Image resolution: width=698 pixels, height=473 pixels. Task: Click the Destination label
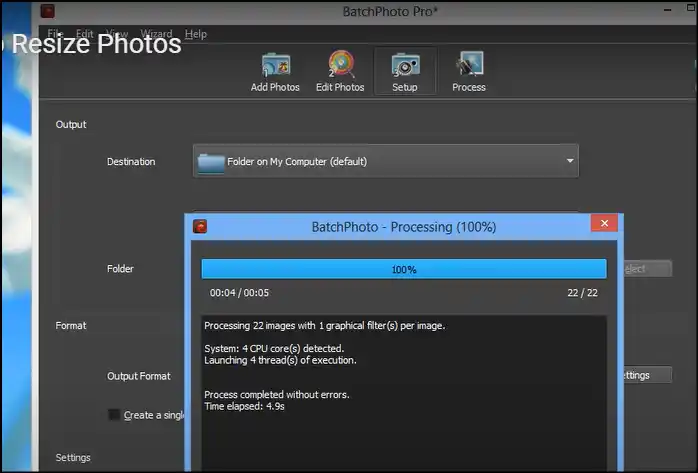coord(131,162)
